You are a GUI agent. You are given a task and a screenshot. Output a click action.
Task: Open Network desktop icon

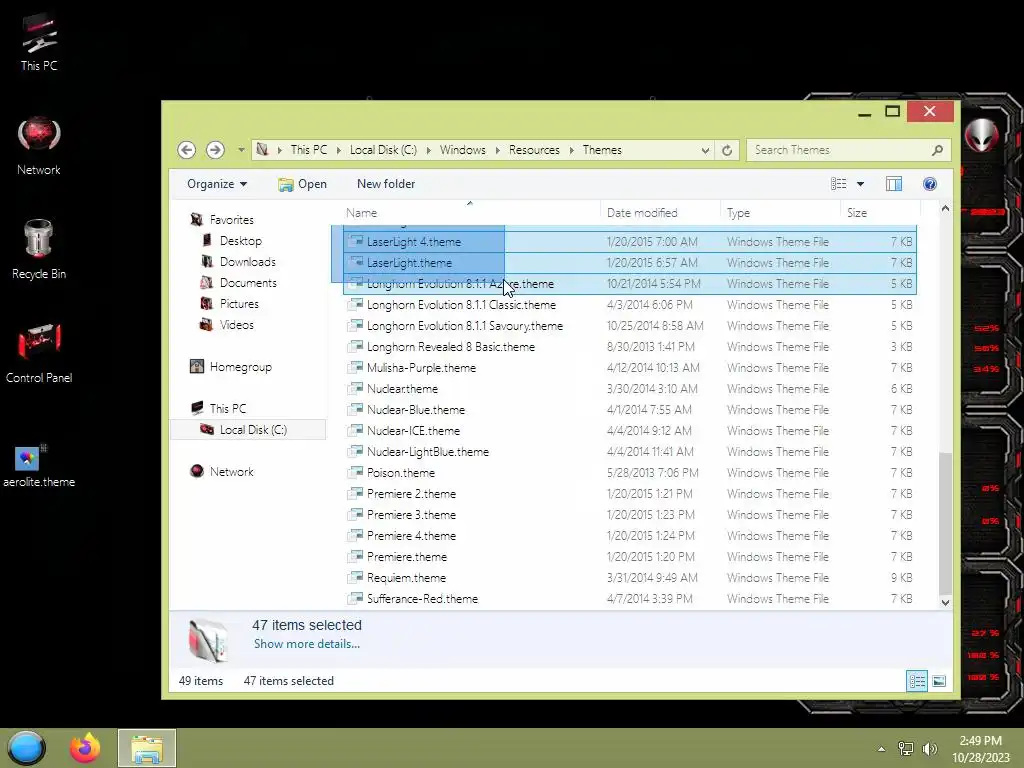(39, 146)
